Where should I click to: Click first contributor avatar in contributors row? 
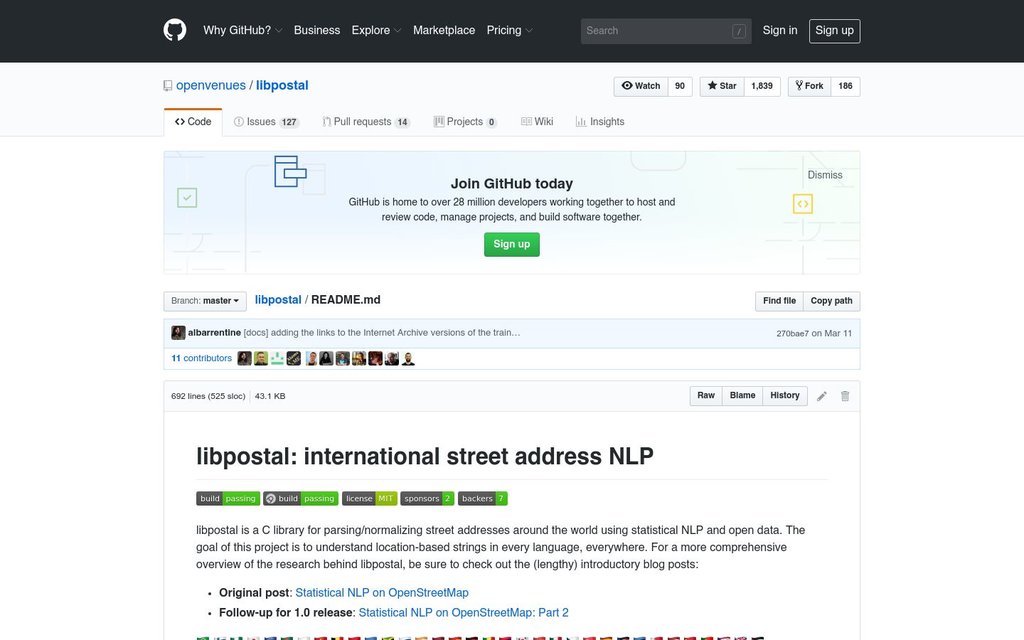click(244, 358)
